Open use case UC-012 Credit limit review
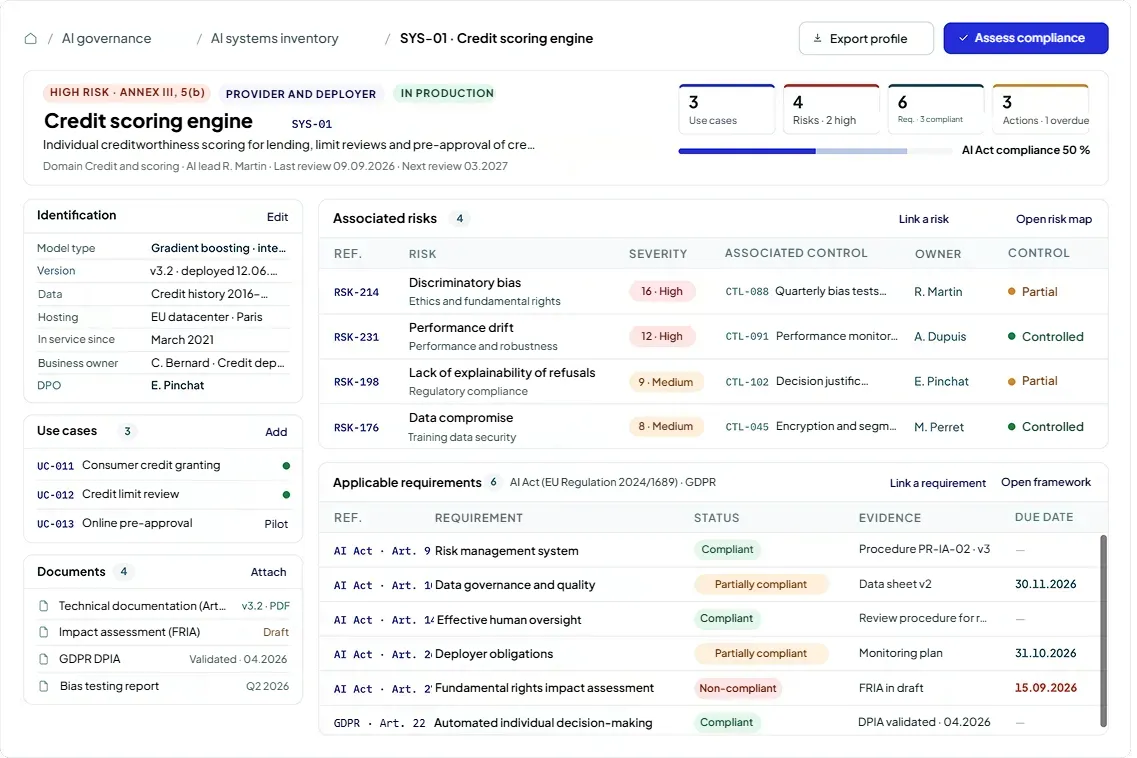 click(x=163, y=495)
